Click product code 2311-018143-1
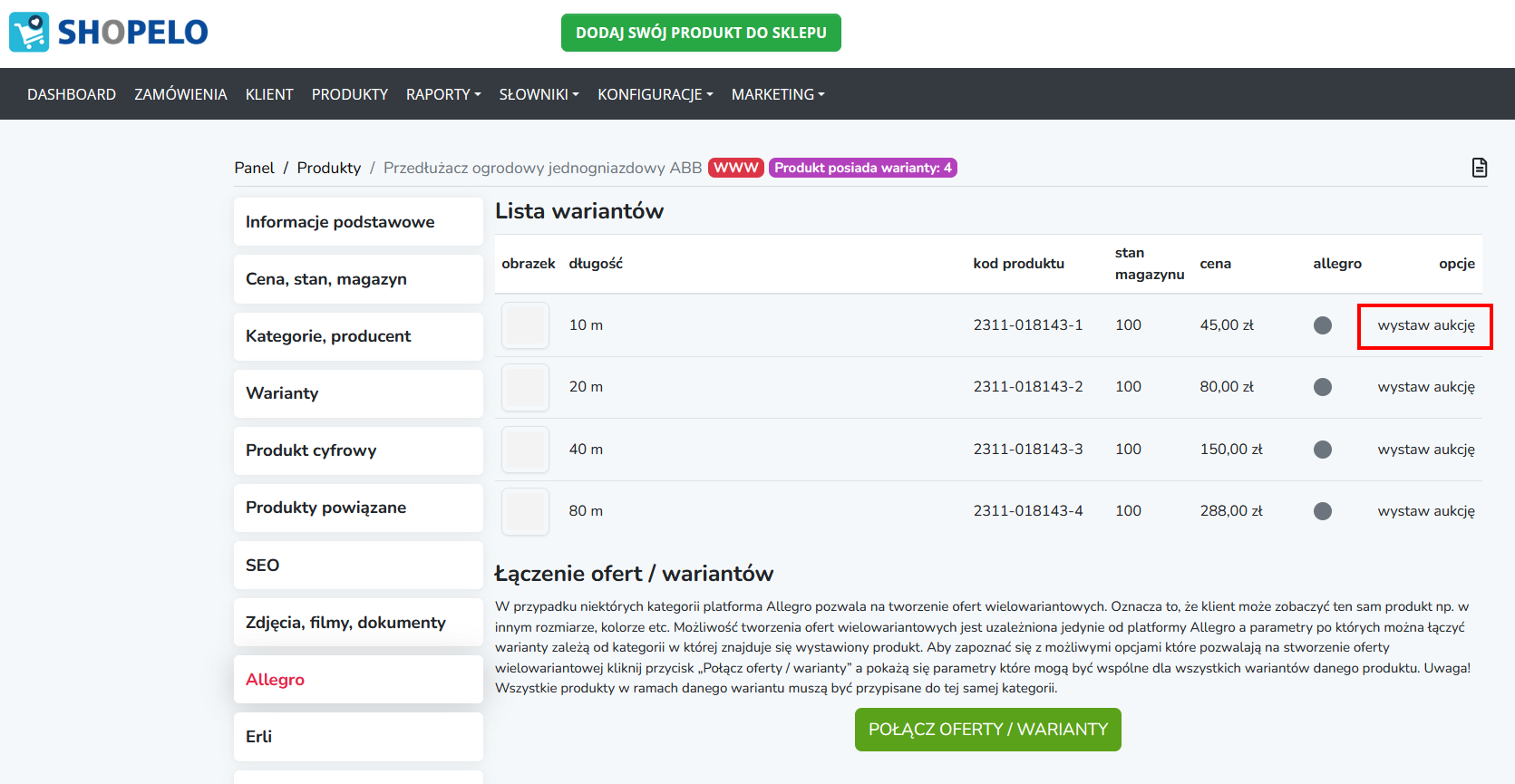 coord(1028,325)
